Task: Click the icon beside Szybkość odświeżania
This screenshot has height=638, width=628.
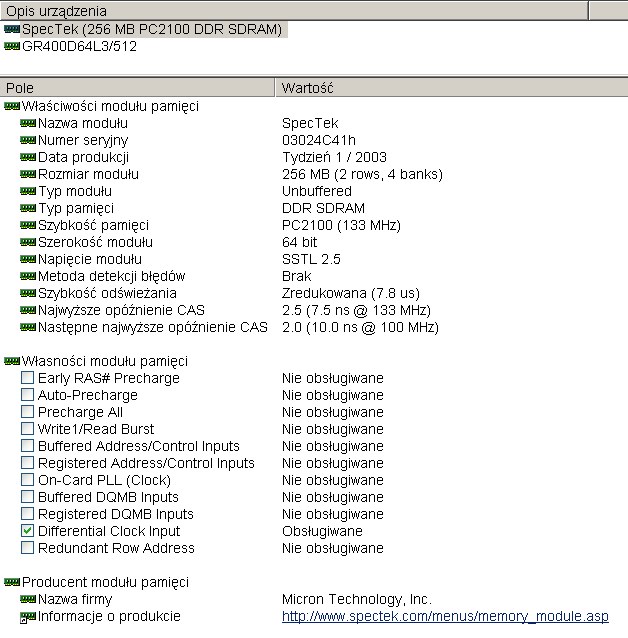Action: pos(28,293)
